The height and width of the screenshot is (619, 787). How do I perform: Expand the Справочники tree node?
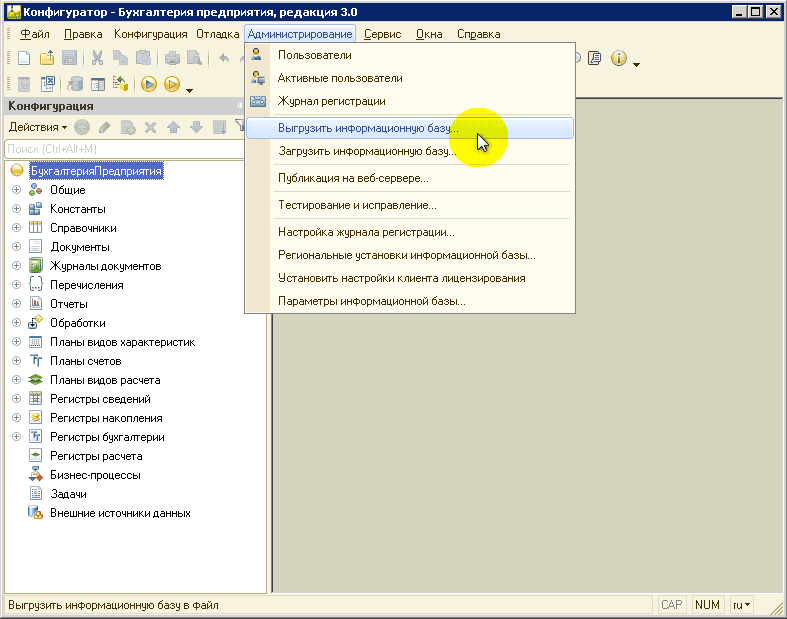tap(16, 228)
